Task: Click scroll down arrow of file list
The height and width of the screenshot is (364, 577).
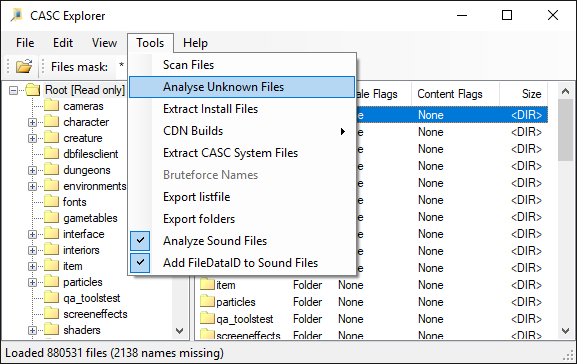Action: pyautogui.click(x=566, y=331)
